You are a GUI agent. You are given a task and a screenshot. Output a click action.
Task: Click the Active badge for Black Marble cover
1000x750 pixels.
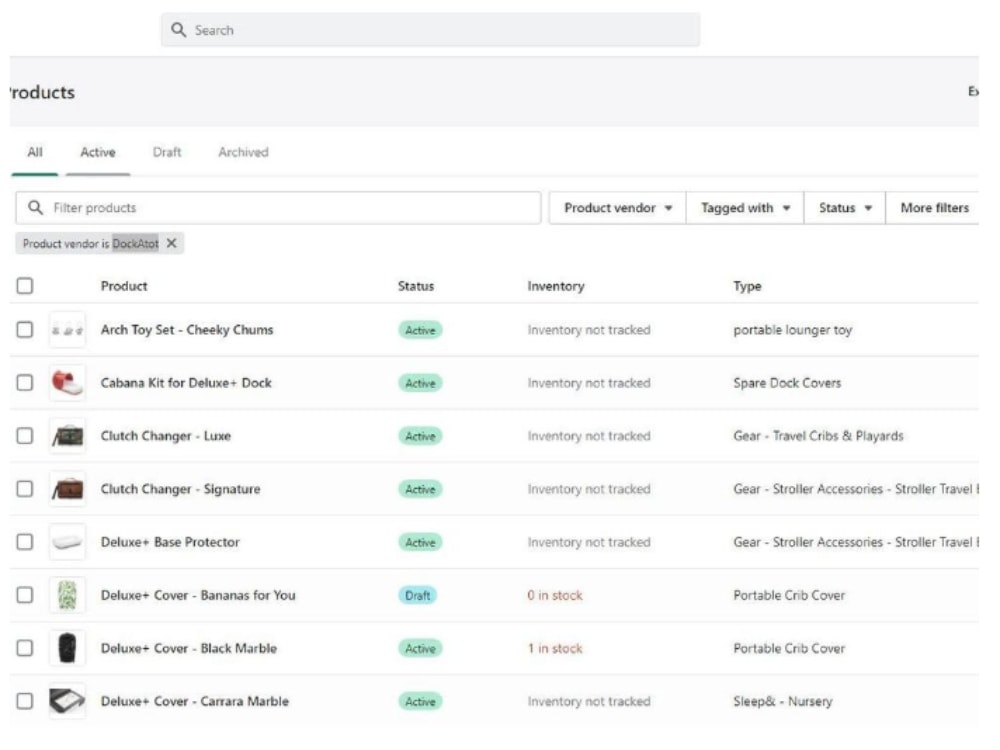(420, 648)
